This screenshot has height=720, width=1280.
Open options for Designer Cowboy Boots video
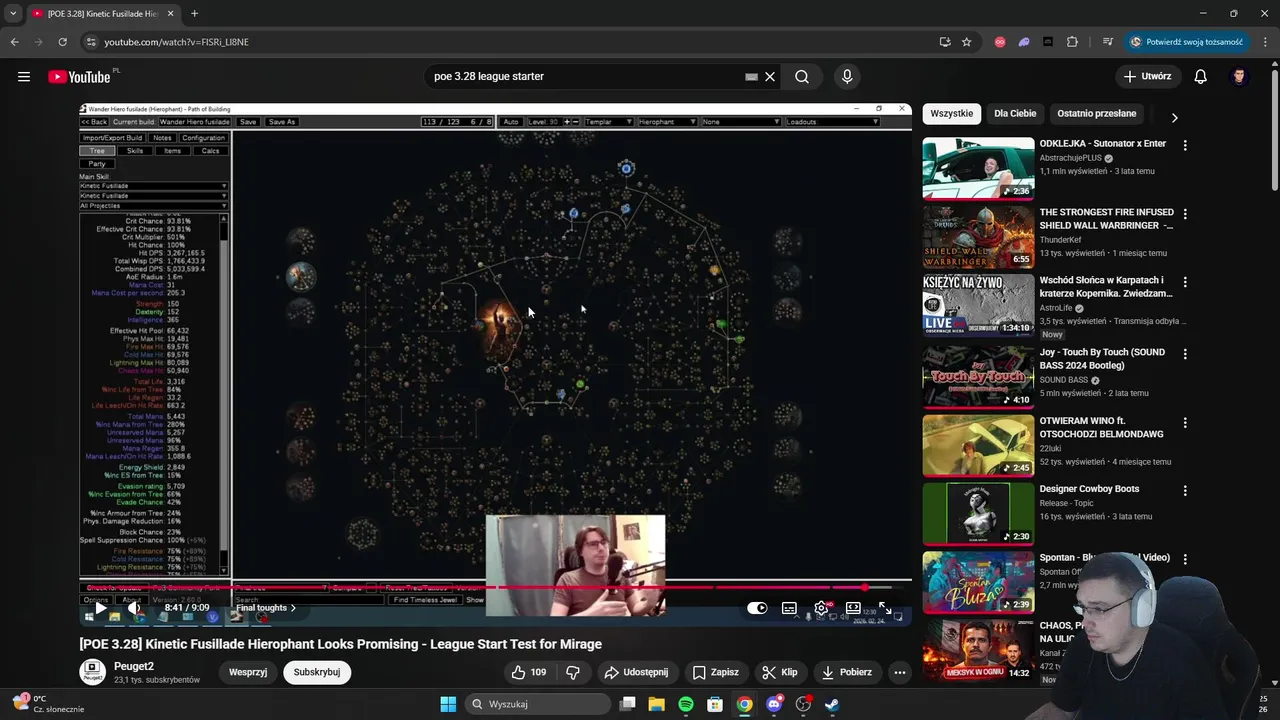click(1185, 491)
